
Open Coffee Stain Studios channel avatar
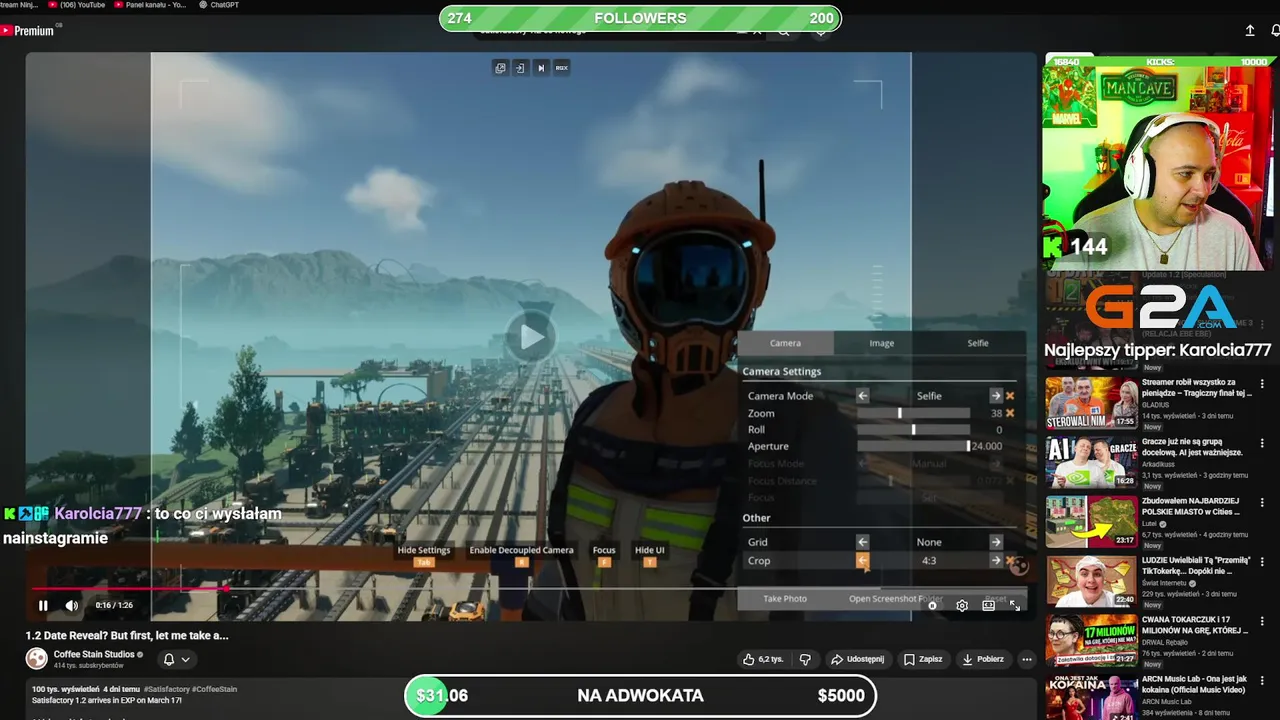[37, 658]
